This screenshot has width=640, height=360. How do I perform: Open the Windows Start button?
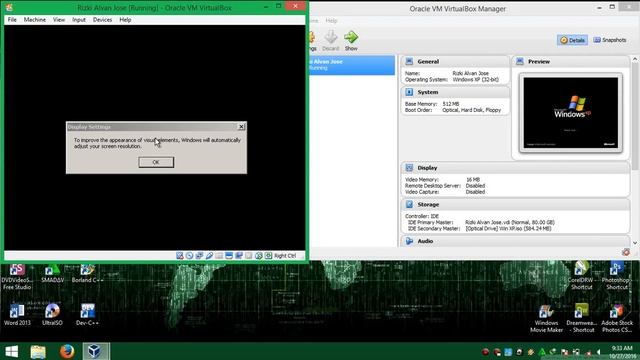[11, 351]
